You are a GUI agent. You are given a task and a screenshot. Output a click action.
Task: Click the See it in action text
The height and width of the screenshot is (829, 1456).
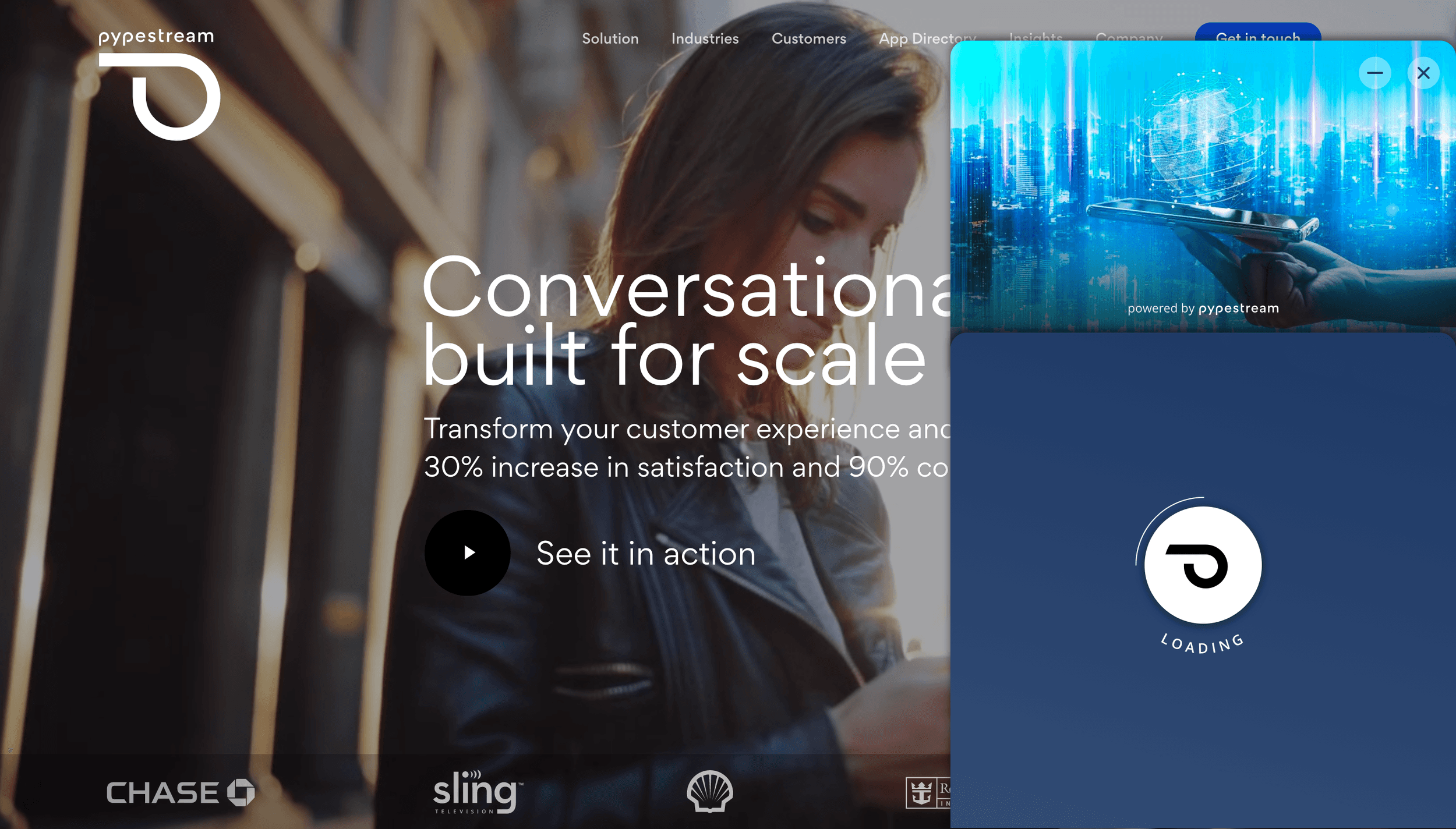point(646,553)
